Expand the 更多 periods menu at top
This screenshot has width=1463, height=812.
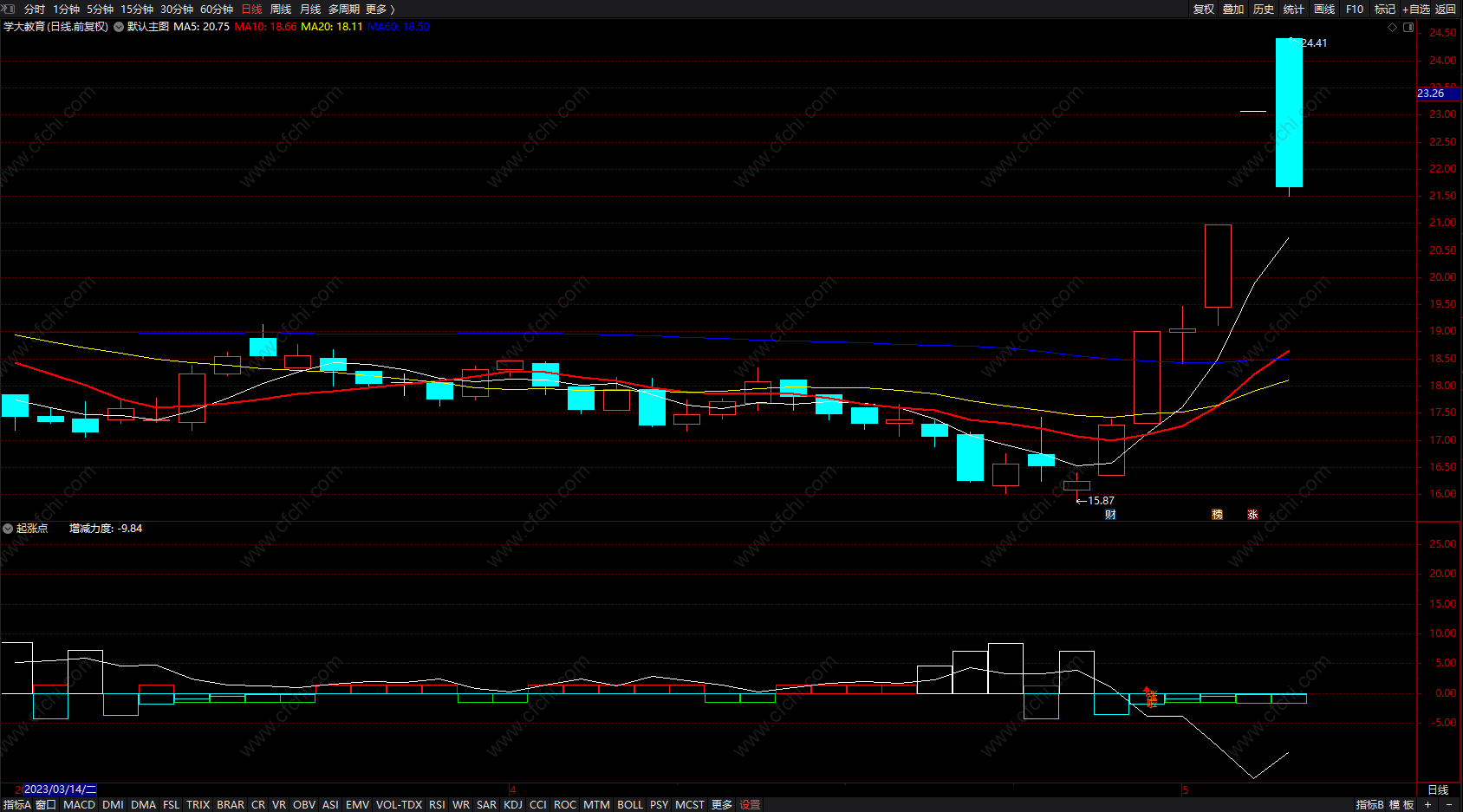pyautogui.click(x=380, y=9)
